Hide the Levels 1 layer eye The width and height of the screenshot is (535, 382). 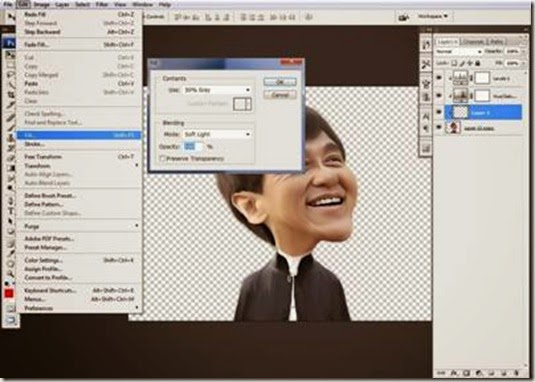tap(438, 77)
